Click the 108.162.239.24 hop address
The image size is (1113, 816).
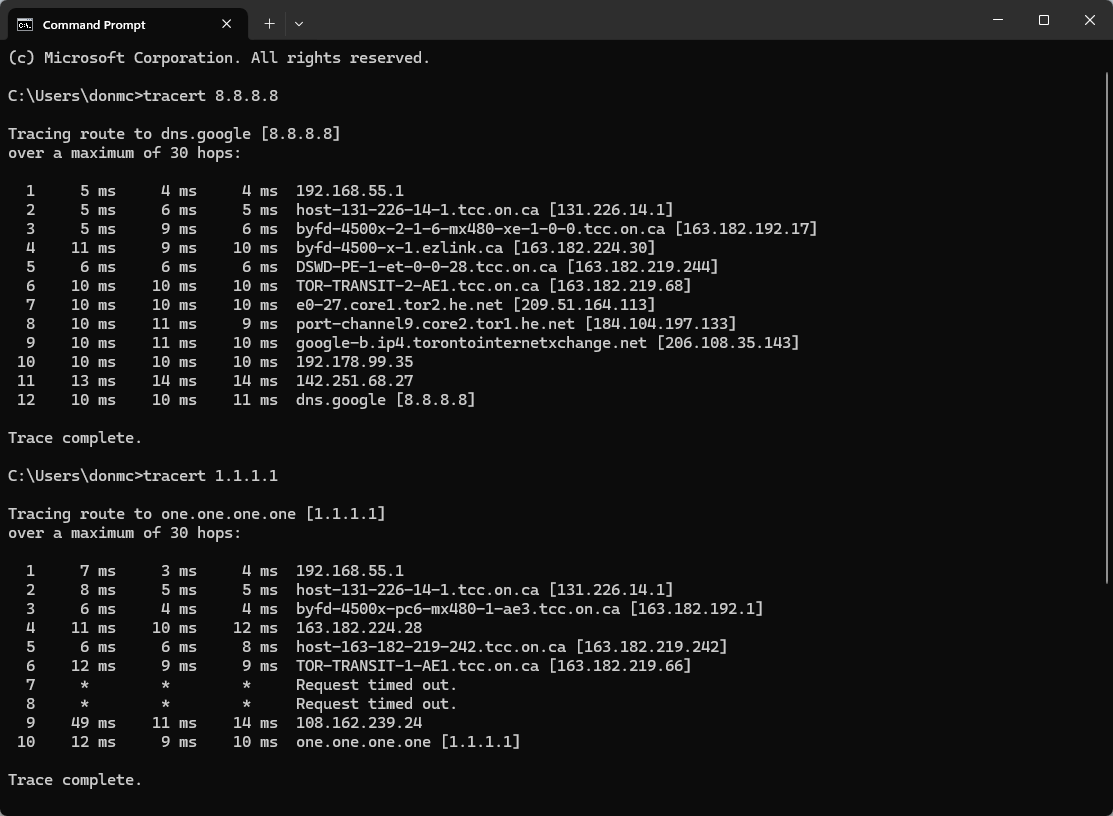coord(359,723)
